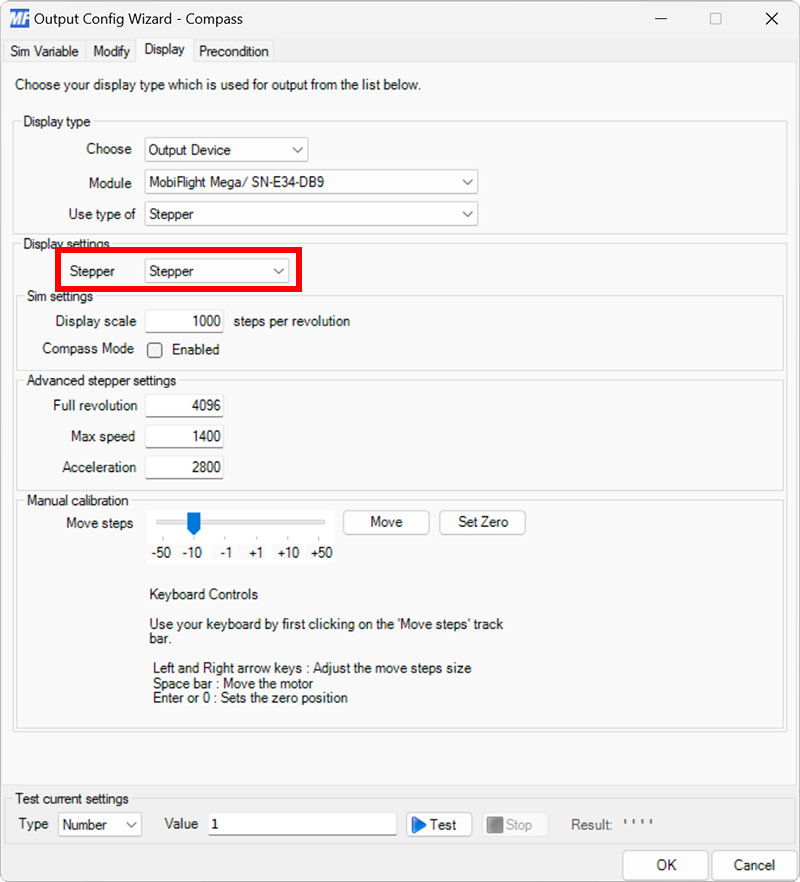This screenshot has height=882, width=800.
Task: Select the Value input showing 1
Action: click(x=300, y=824)
